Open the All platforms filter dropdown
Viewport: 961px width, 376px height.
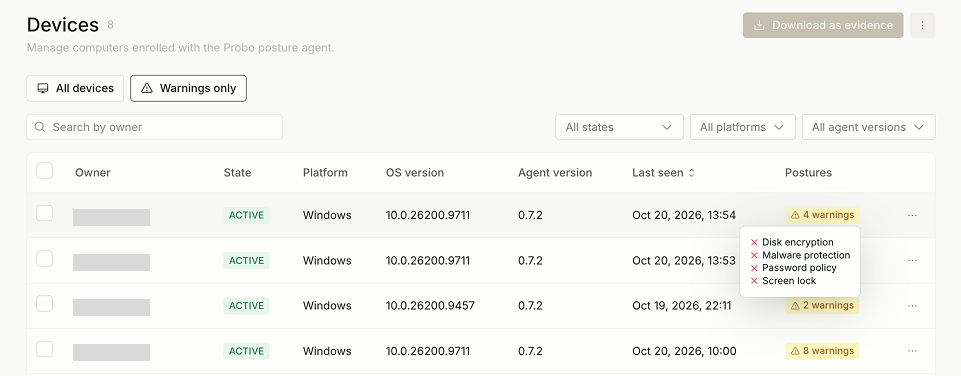(x=743, y=127)
